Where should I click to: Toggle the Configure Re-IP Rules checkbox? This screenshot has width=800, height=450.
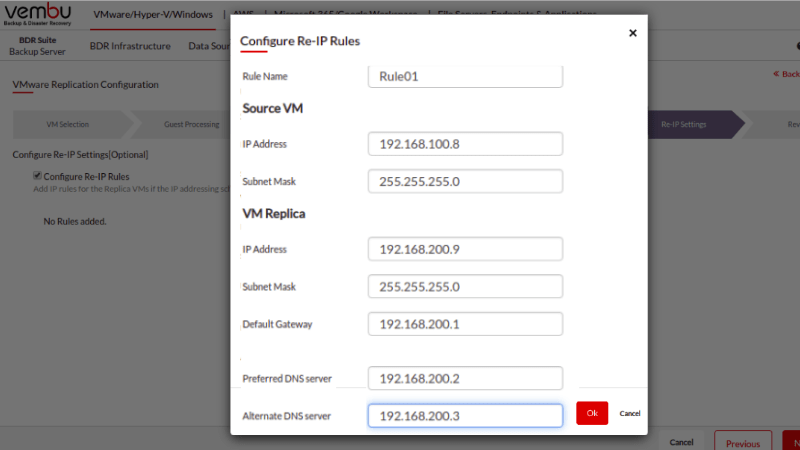click(37, 176)
